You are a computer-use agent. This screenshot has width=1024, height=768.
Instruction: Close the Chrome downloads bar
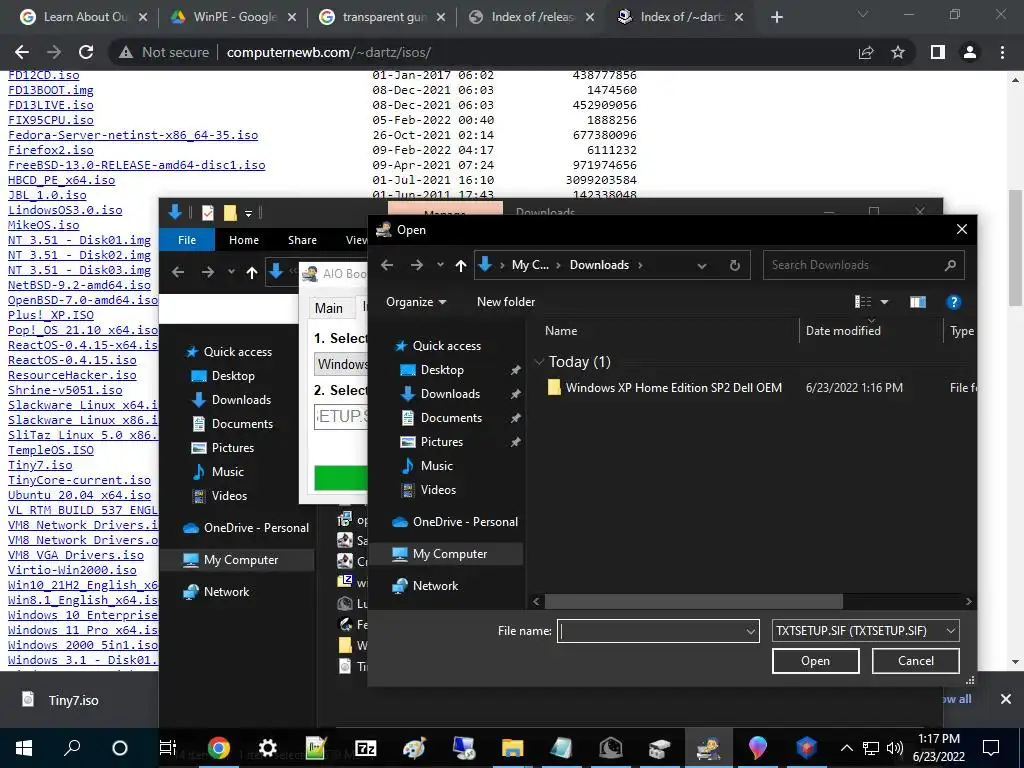tap(1006, 699)
